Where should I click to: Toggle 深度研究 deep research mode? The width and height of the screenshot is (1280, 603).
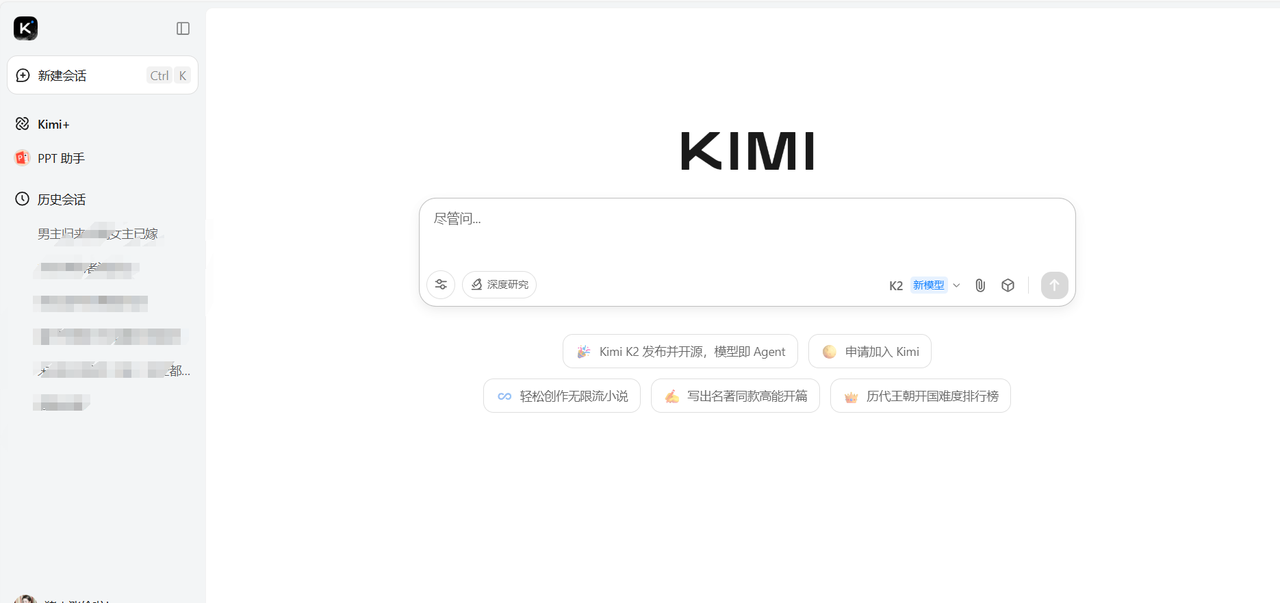[499, 285]
